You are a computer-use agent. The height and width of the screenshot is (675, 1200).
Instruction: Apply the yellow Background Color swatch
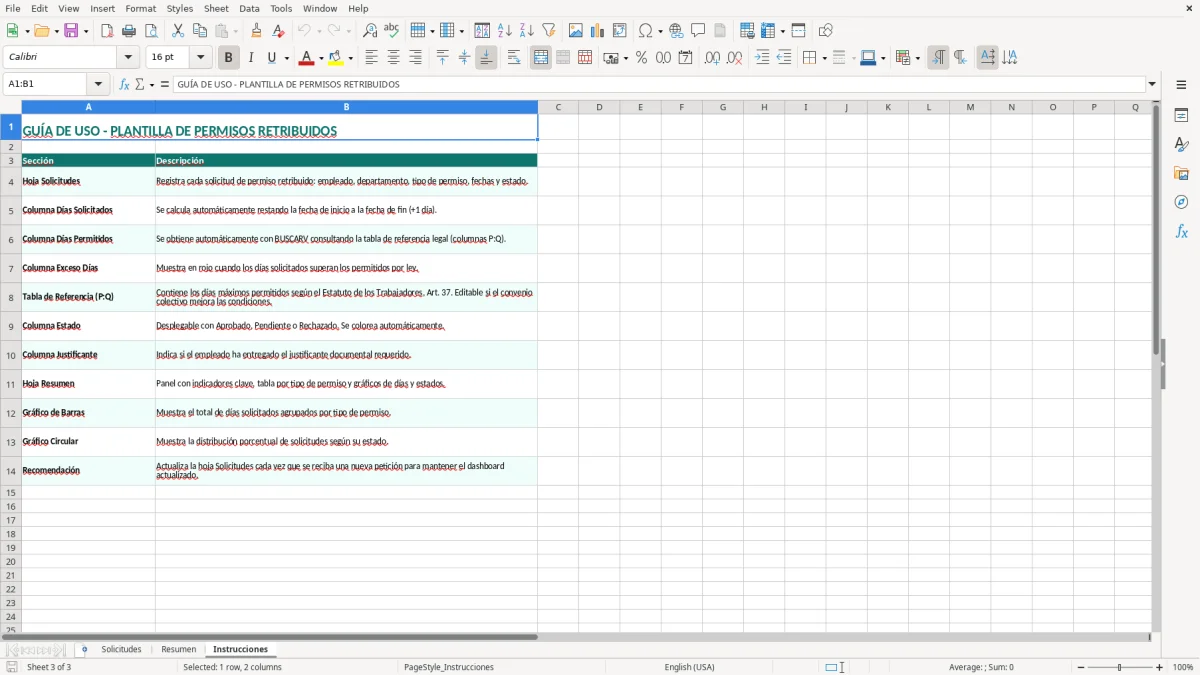(x=336, y=58)
